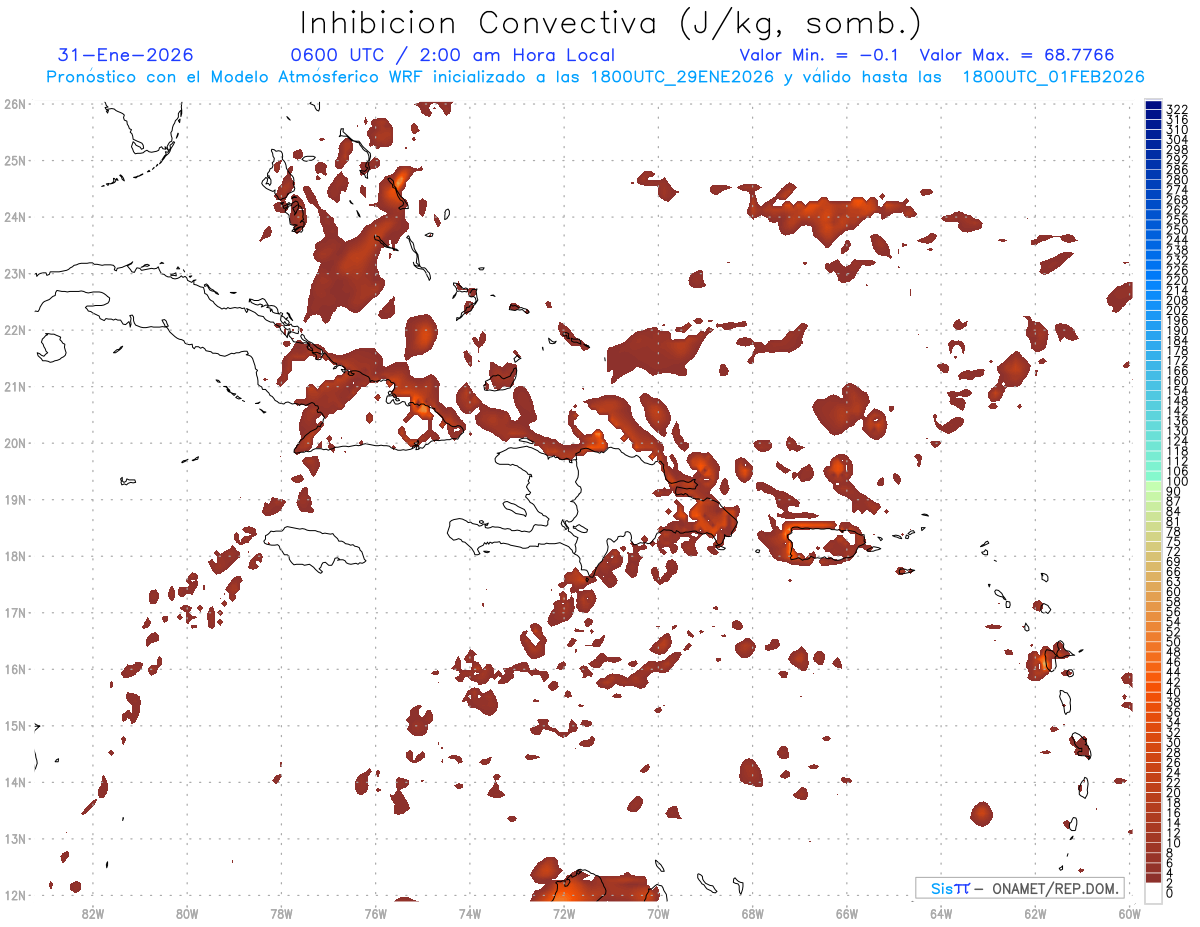This screenshot has height=927, width=1200.
Task: Click the 66W longitude label
Action: tap(847, 913)
